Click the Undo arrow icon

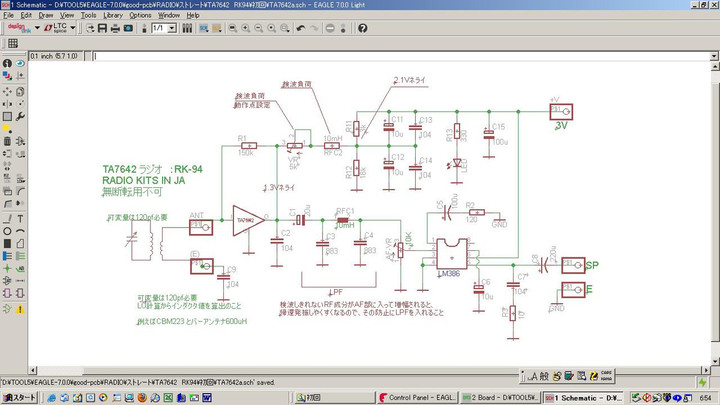(302, 28)
